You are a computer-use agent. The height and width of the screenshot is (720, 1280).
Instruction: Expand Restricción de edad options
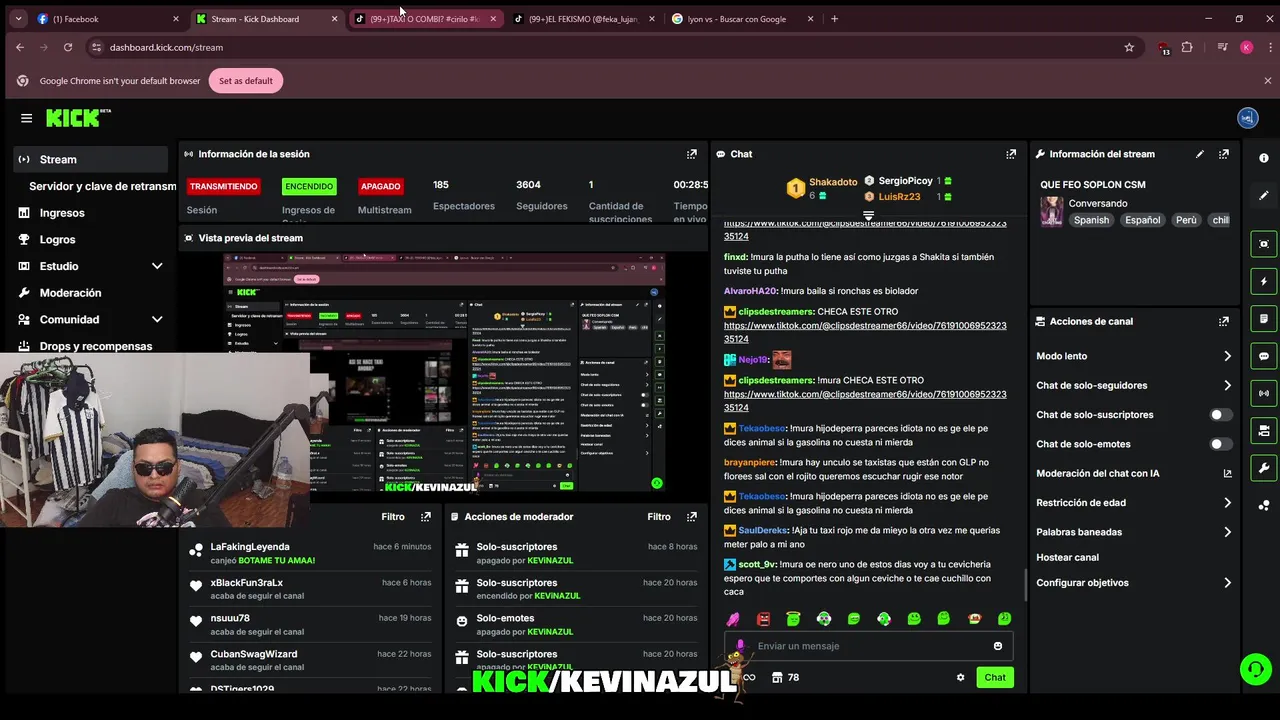[1227, 503]
